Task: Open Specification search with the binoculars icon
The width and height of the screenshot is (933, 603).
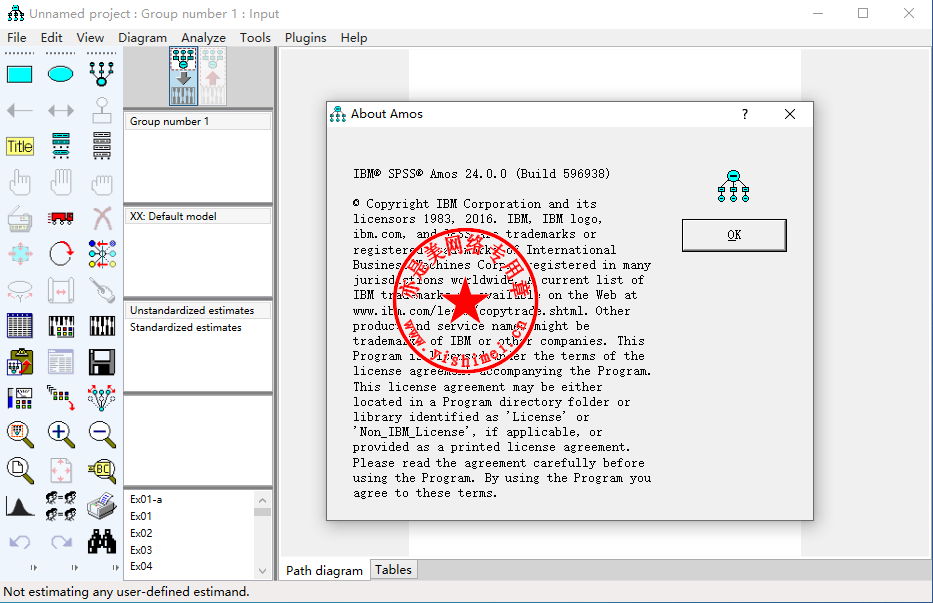Action: coord(102,542)
